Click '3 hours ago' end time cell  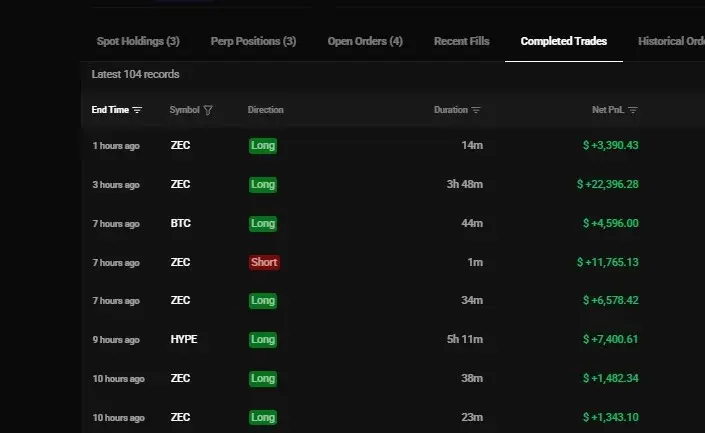pyautogui.click(x=116, y=185)
